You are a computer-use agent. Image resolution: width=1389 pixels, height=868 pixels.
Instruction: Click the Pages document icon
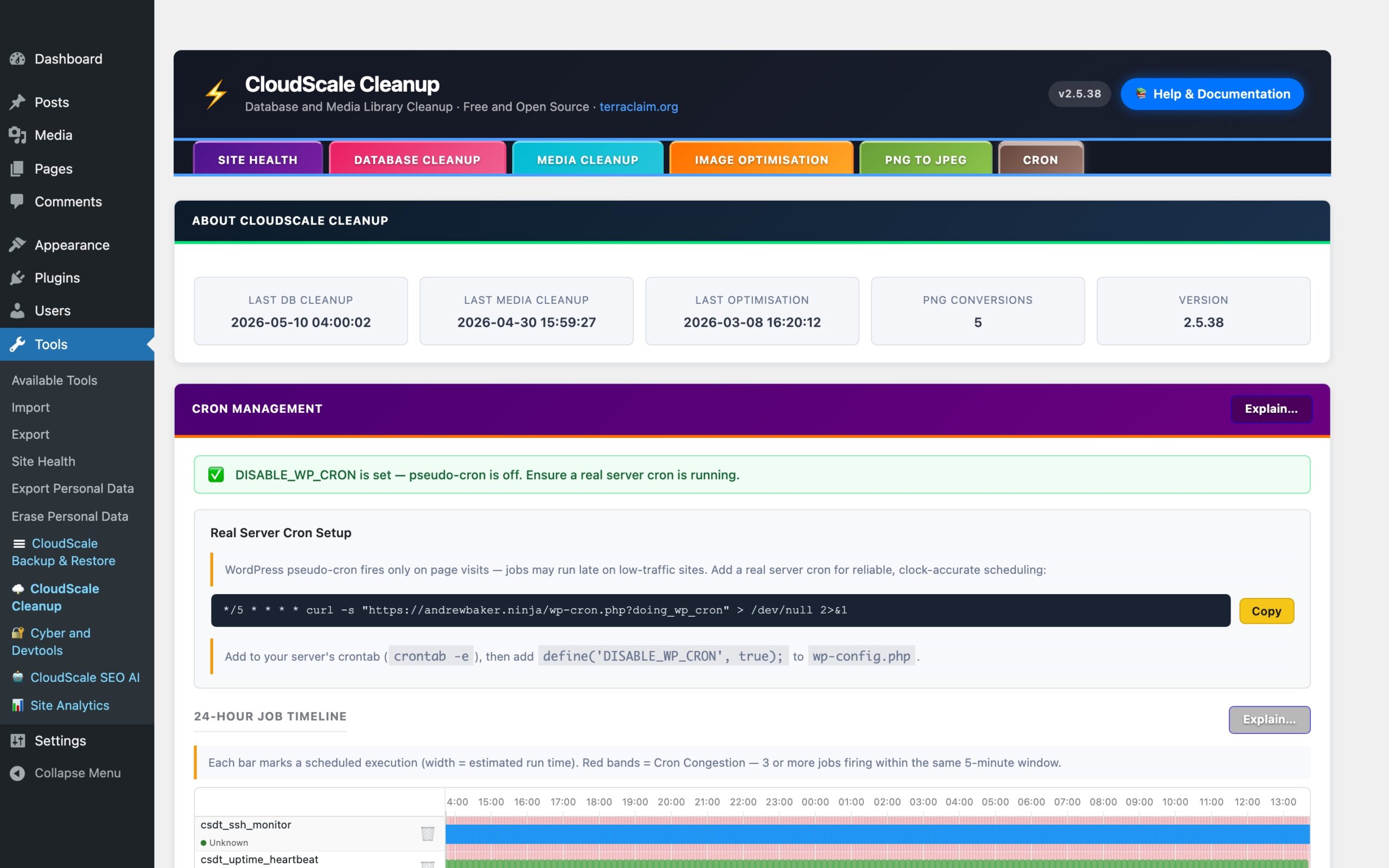click(17, 168)
